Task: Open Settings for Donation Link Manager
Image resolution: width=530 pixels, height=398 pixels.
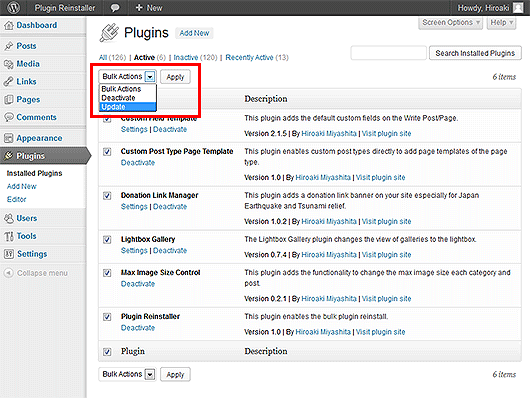Action: [134, 206]
